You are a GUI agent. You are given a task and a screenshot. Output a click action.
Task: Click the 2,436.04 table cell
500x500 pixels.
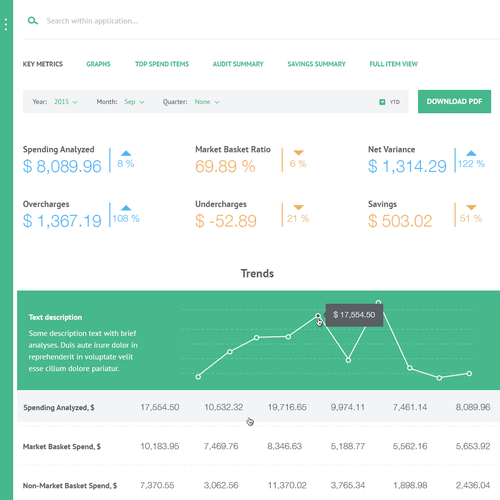(473, 485)
